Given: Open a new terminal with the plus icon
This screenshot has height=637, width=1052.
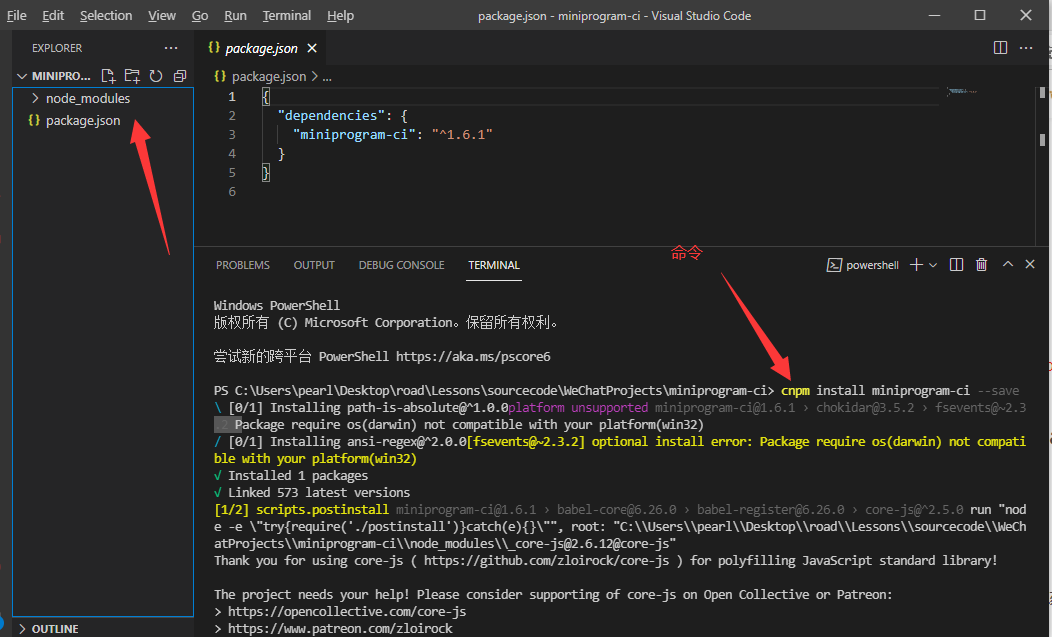Looking at the screenshot, I should coord(915,264).
